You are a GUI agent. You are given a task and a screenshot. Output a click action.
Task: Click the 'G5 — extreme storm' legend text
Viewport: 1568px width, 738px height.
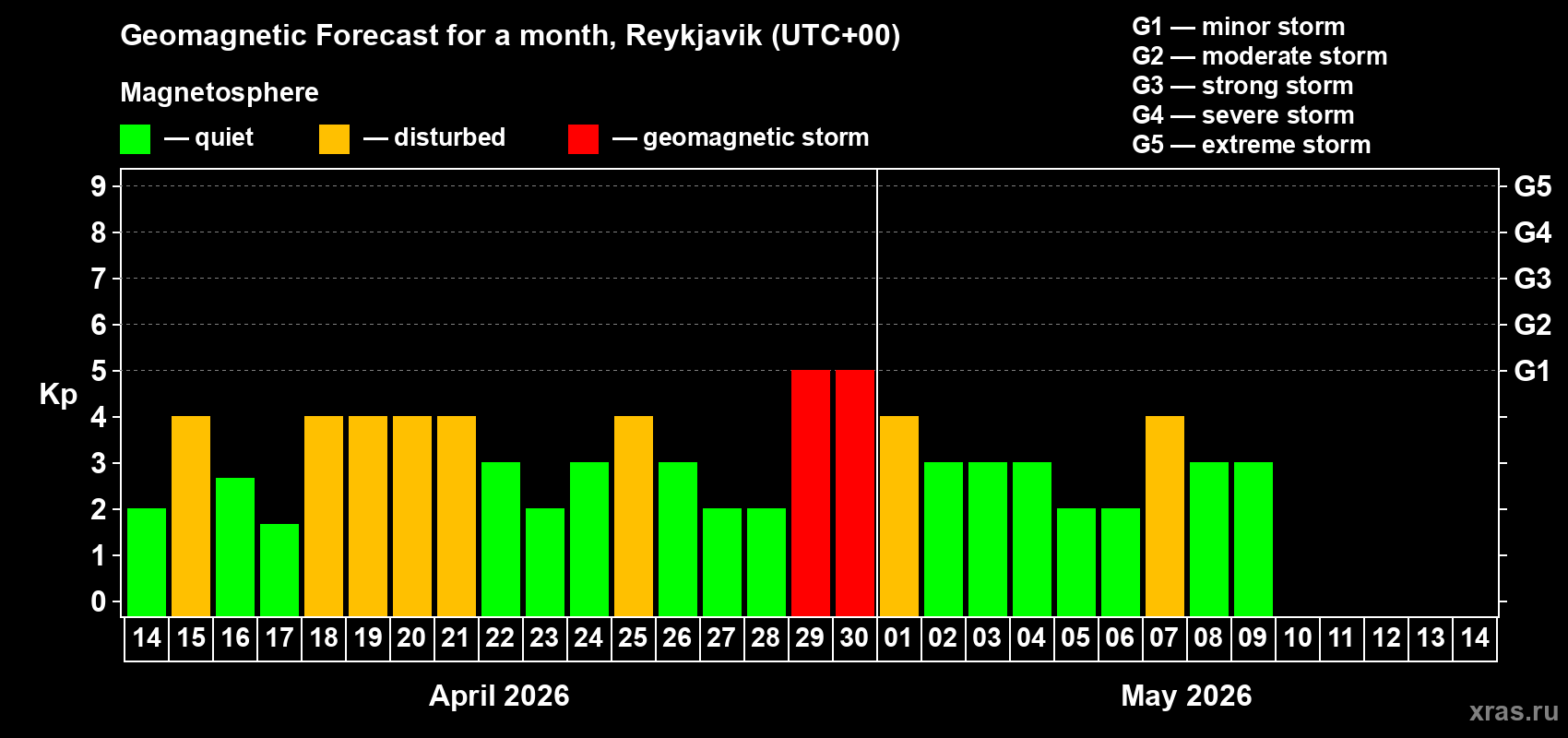point(1252,145)
